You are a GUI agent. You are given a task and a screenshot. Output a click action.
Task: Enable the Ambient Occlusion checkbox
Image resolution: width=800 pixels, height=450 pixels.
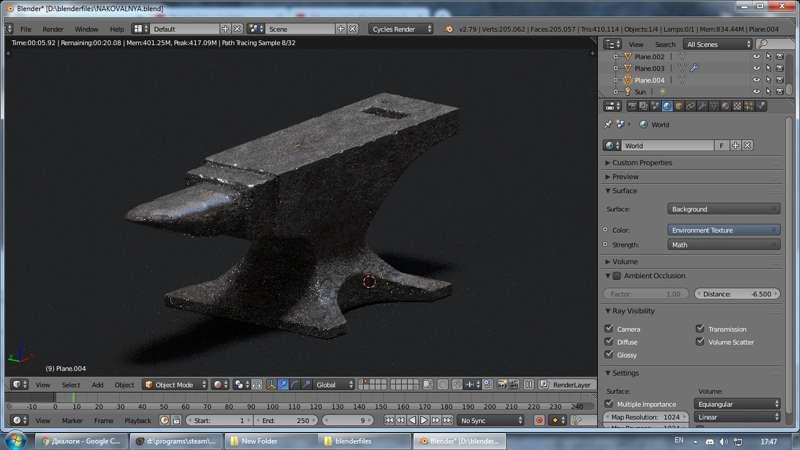point(617,276)
